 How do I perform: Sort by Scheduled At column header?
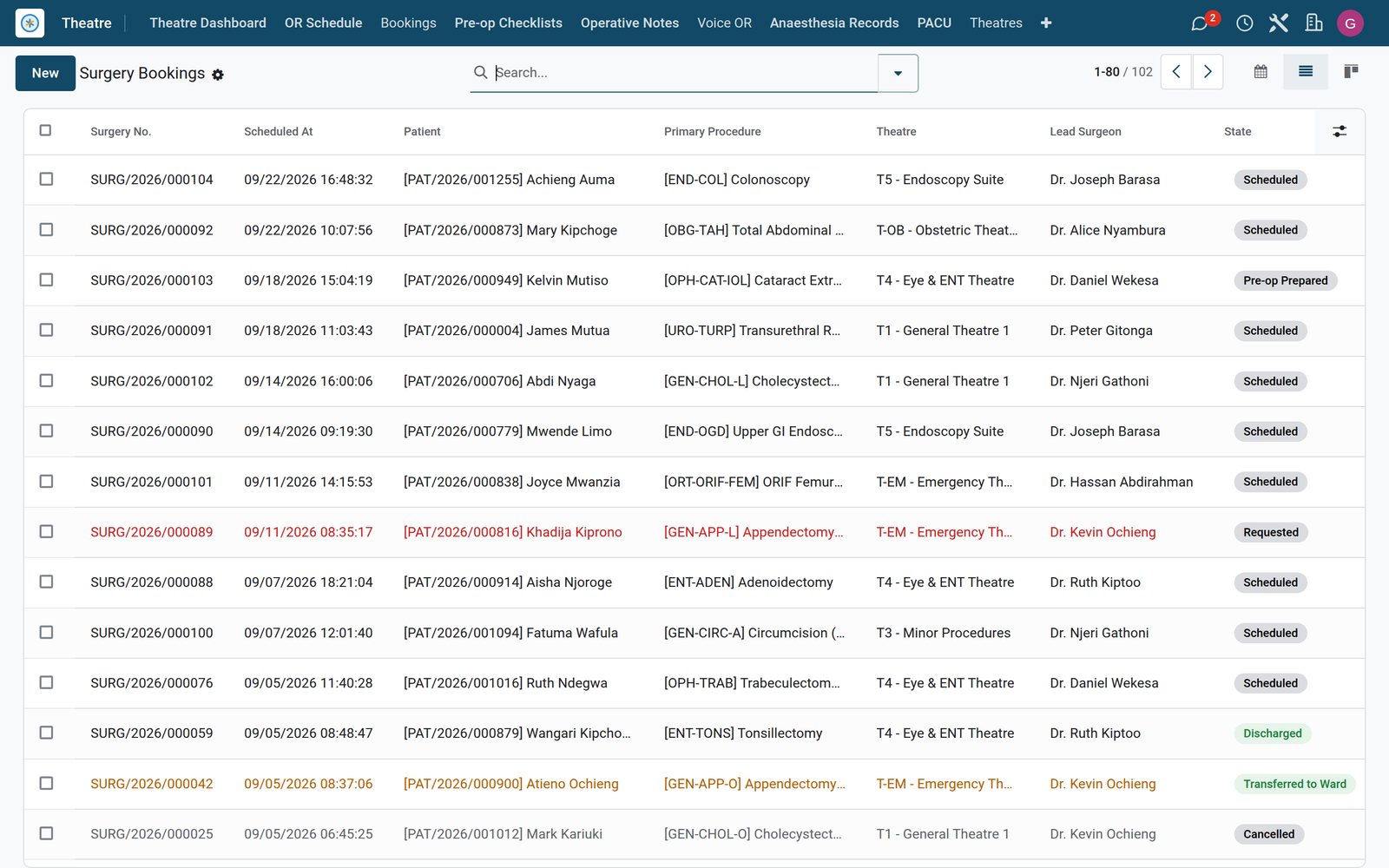point(278,132)
